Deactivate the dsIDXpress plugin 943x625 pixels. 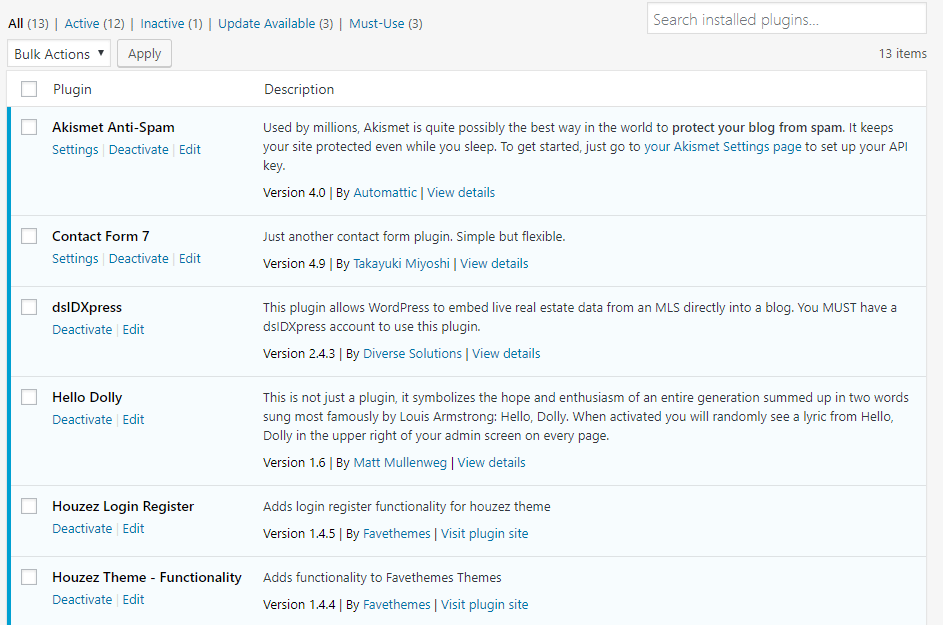point(82,329)
